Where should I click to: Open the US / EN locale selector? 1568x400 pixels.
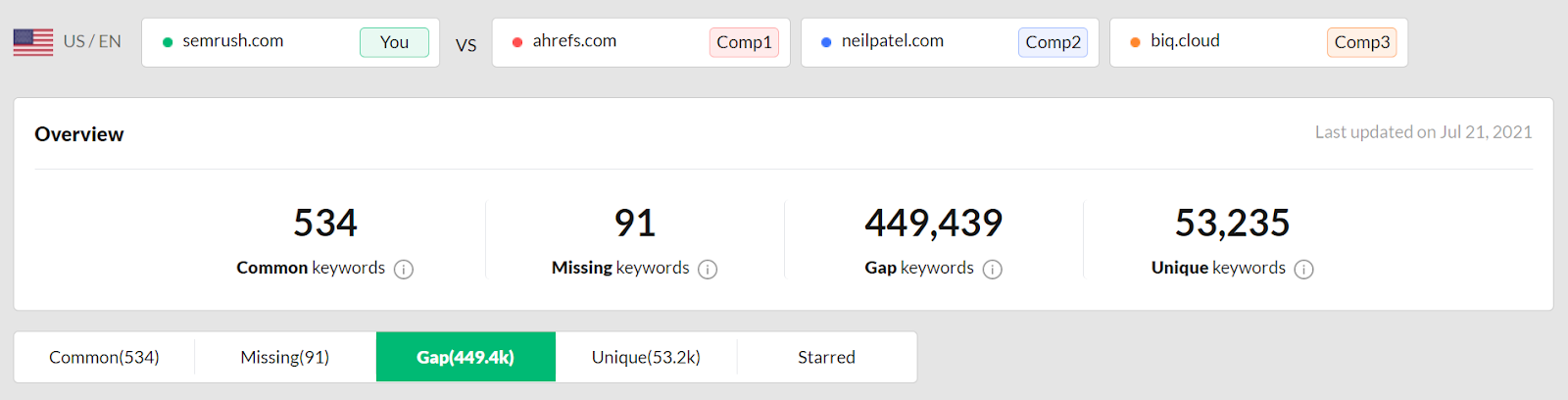68,42
